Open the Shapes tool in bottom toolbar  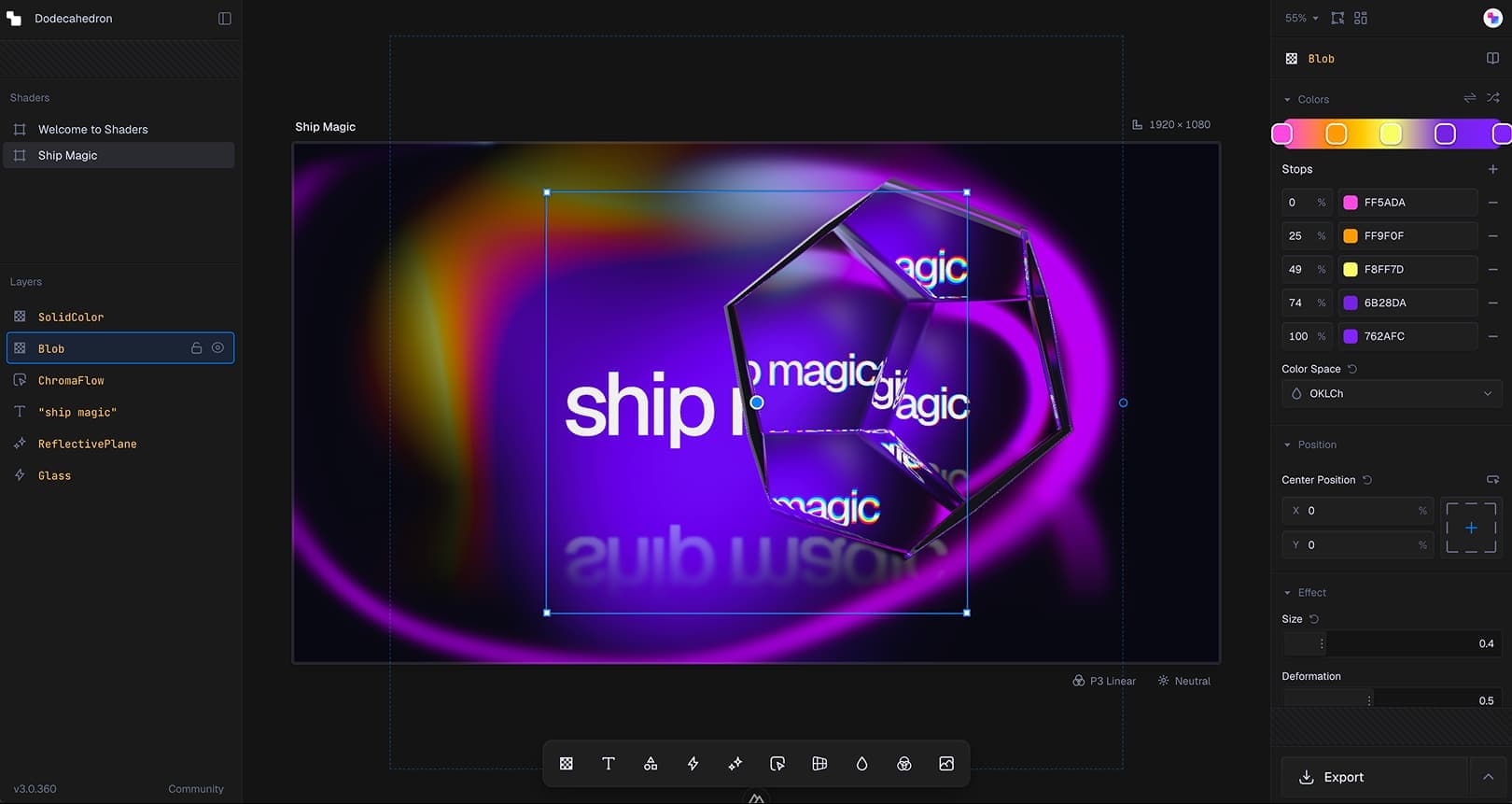pos(651,764)
